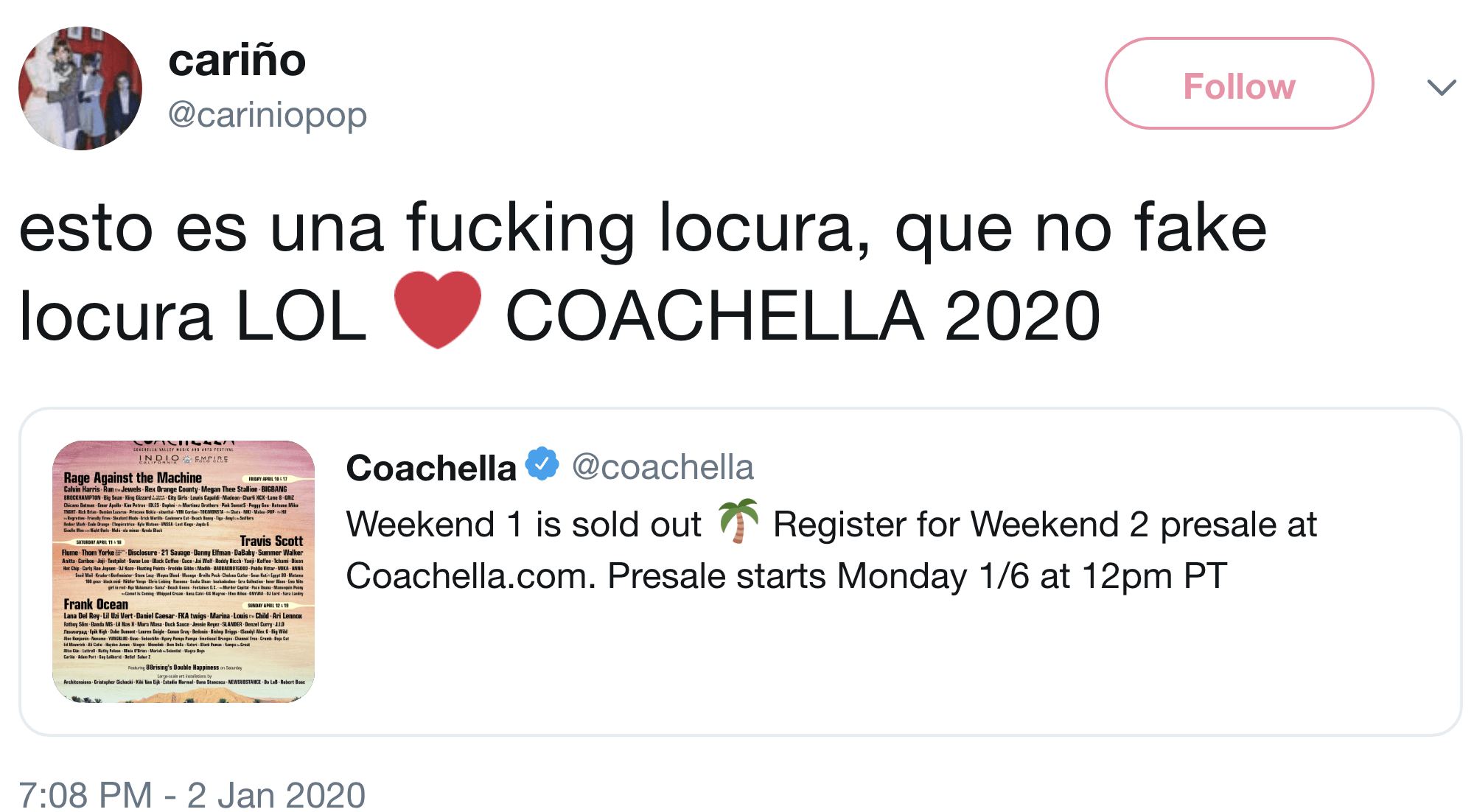Click the red heart emoji in tweet
Screen dimensions: 1474x812
437,309
